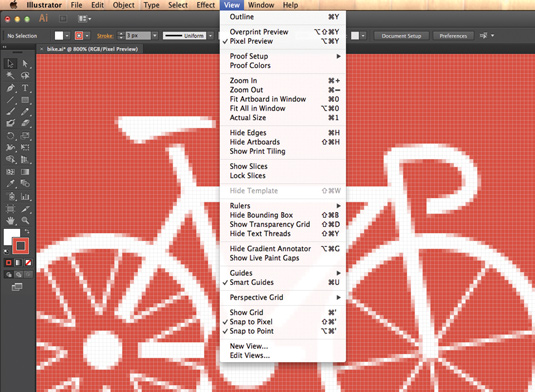This screenshot has width=535, height=392.
Task: Choose the Width (warp) tool
Action: click(x=10, y=147)
